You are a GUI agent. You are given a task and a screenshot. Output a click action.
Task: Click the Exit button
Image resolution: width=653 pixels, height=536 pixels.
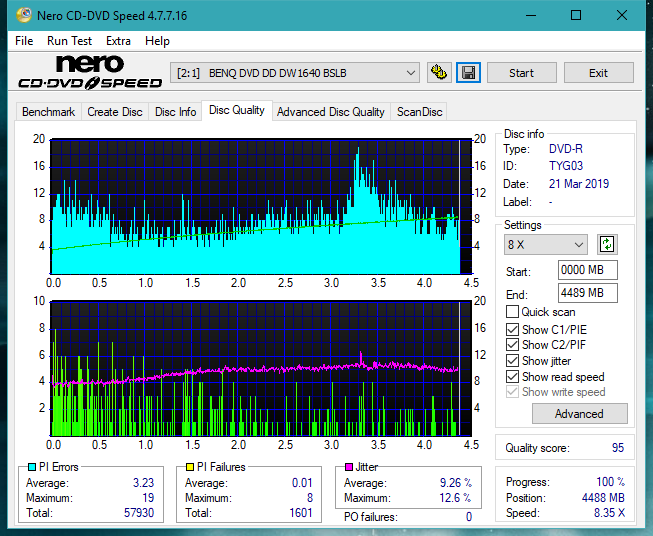[x=598, y=73]
